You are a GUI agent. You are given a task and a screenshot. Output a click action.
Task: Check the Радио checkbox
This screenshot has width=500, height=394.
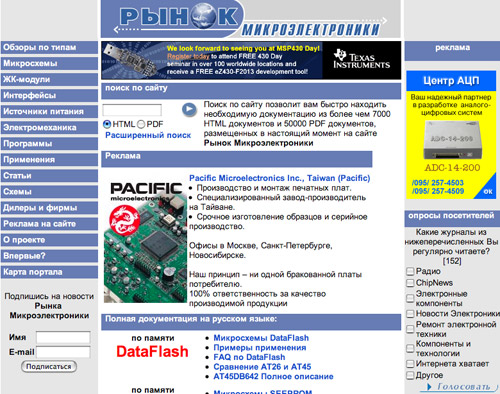[x=410, y=271]
